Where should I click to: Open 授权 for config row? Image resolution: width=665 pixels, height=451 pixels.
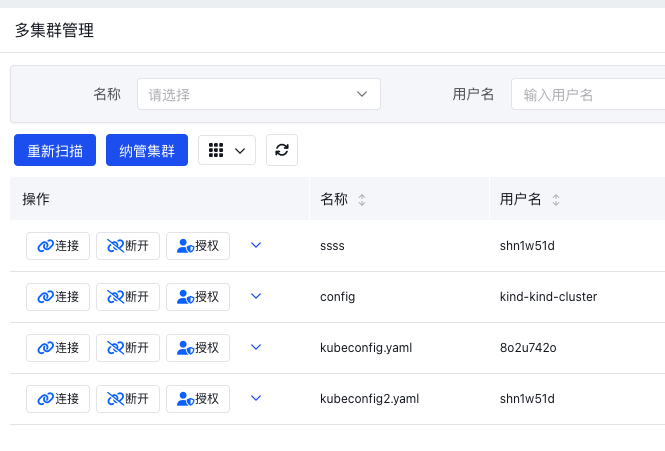[x=198, y=297]
